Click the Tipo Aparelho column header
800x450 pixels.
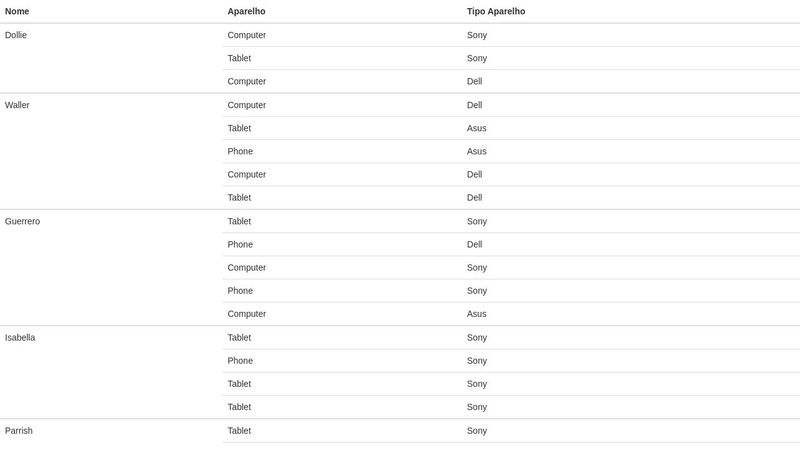495,11
